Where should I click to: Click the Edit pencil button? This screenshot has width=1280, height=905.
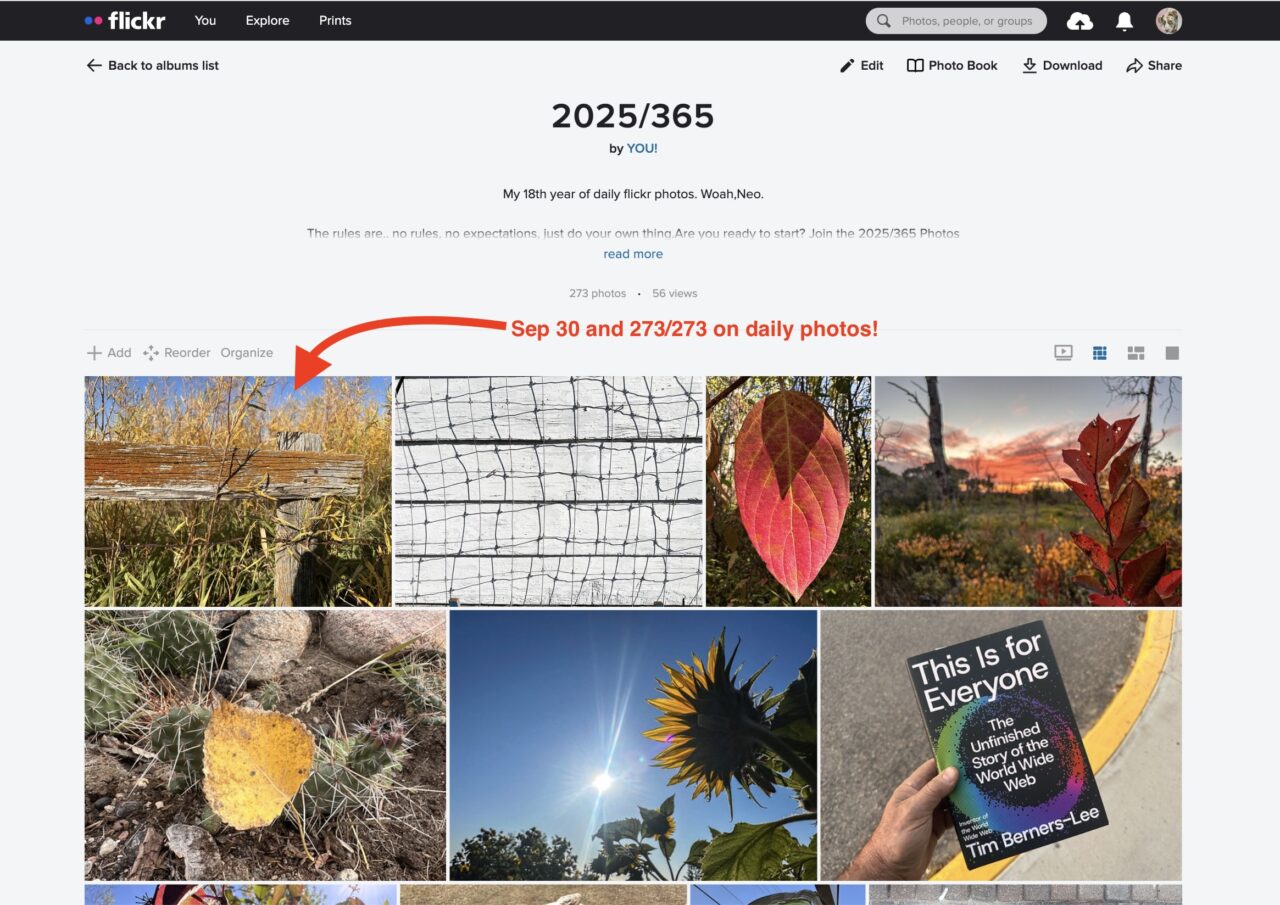tap(862, 65)
